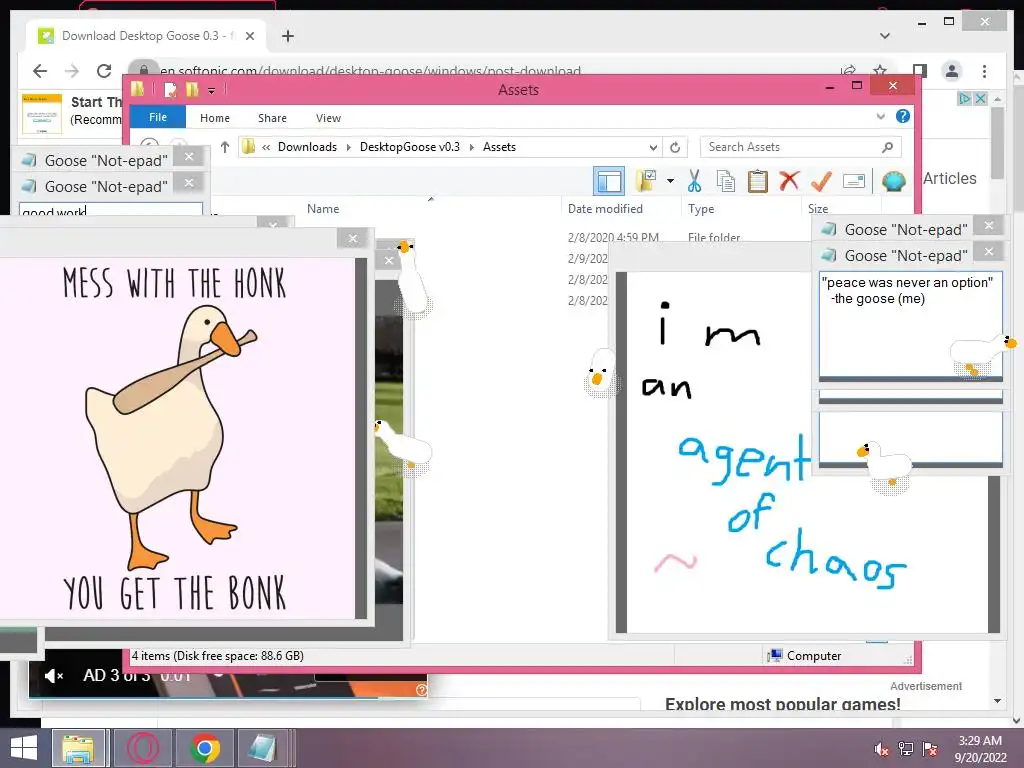Click the Cut scissors icon in Assets toolbar
The width and height of the screenshot is (1024, 768).
(694, 181)
